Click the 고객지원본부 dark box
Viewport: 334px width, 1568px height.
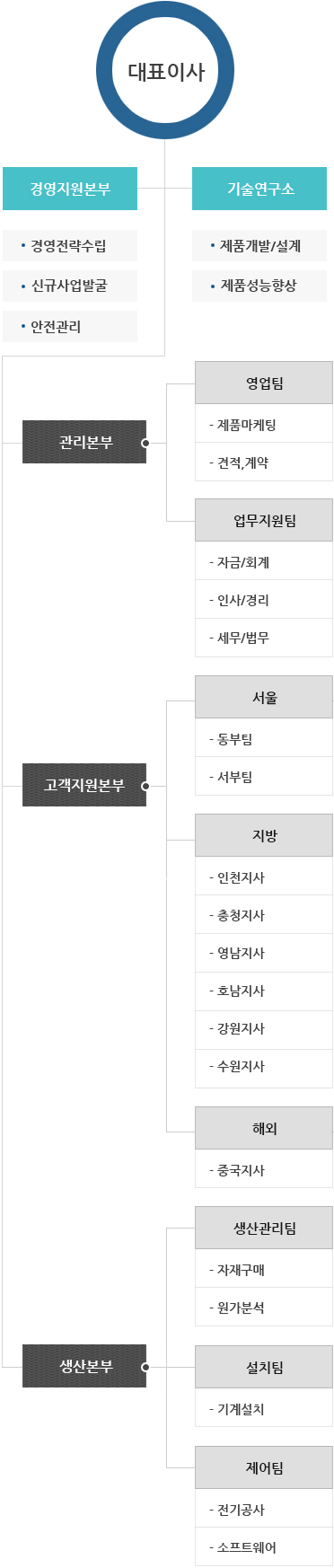coord(84,785)
